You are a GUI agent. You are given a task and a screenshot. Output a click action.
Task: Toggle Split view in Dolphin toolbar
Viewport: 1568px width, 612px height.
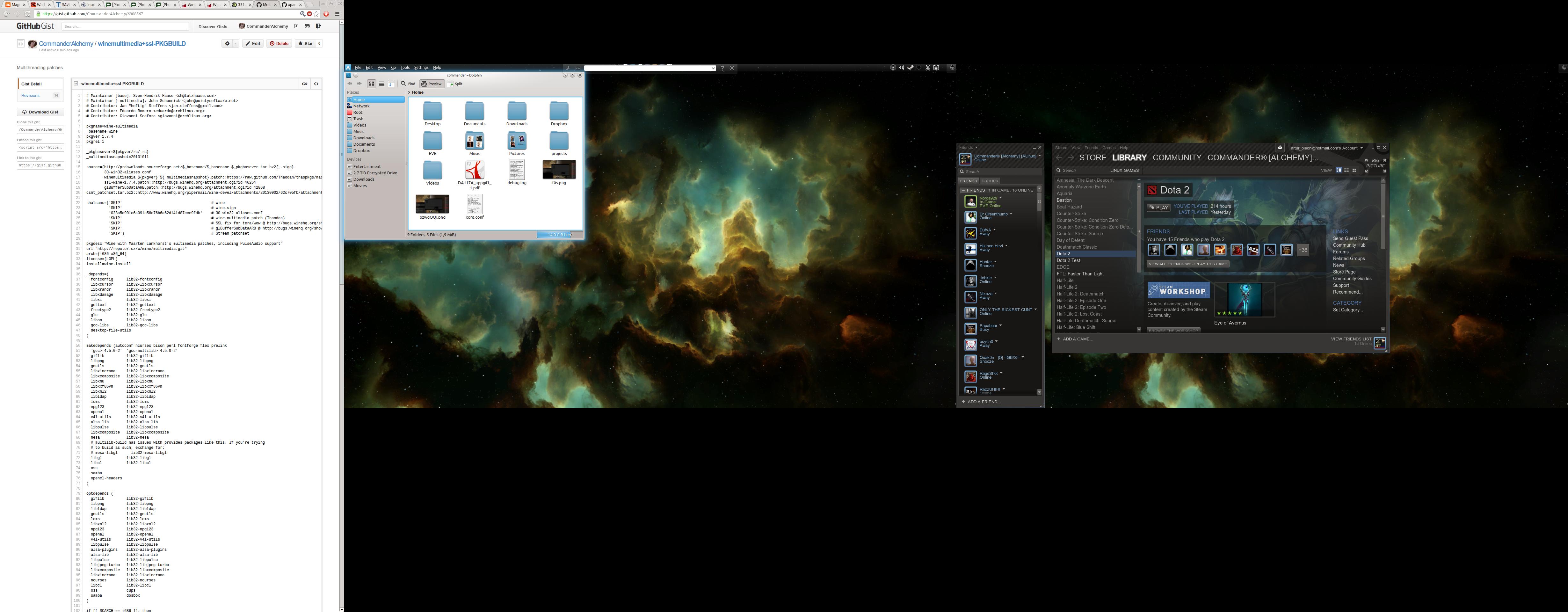455,84
